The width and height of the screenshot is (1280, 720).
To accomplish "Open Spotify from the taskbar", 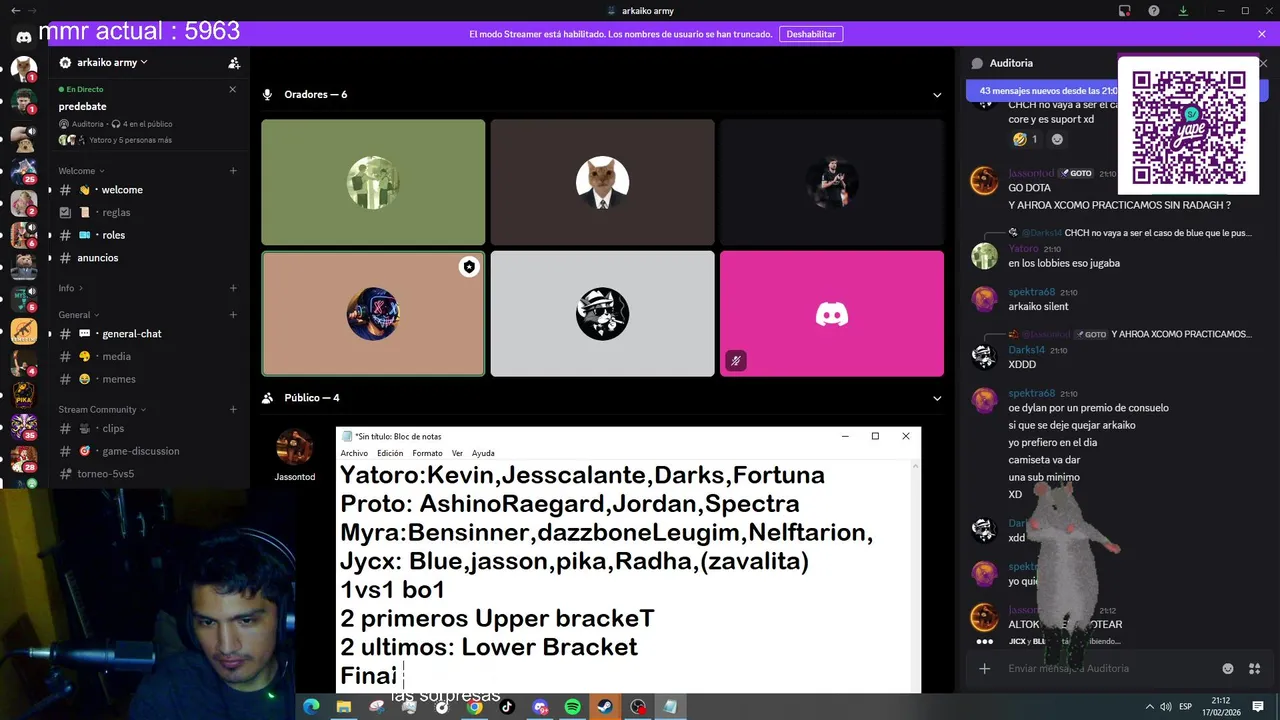I will pyautogui.click(x=572, y=707).
